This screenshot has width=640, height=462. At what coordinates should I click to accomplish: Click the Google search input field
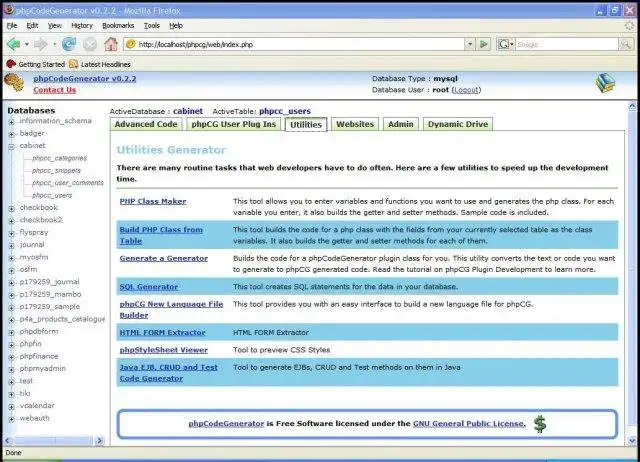point(567,44)
